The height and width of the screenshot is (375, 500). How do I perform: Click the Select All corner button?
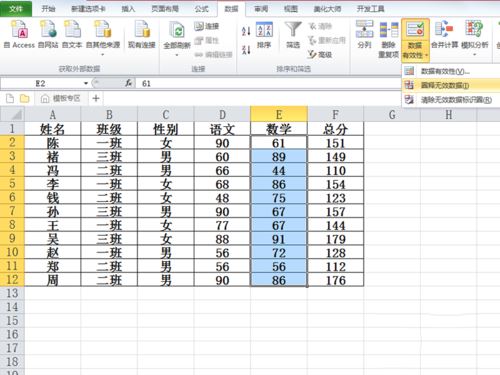[12, 115]
